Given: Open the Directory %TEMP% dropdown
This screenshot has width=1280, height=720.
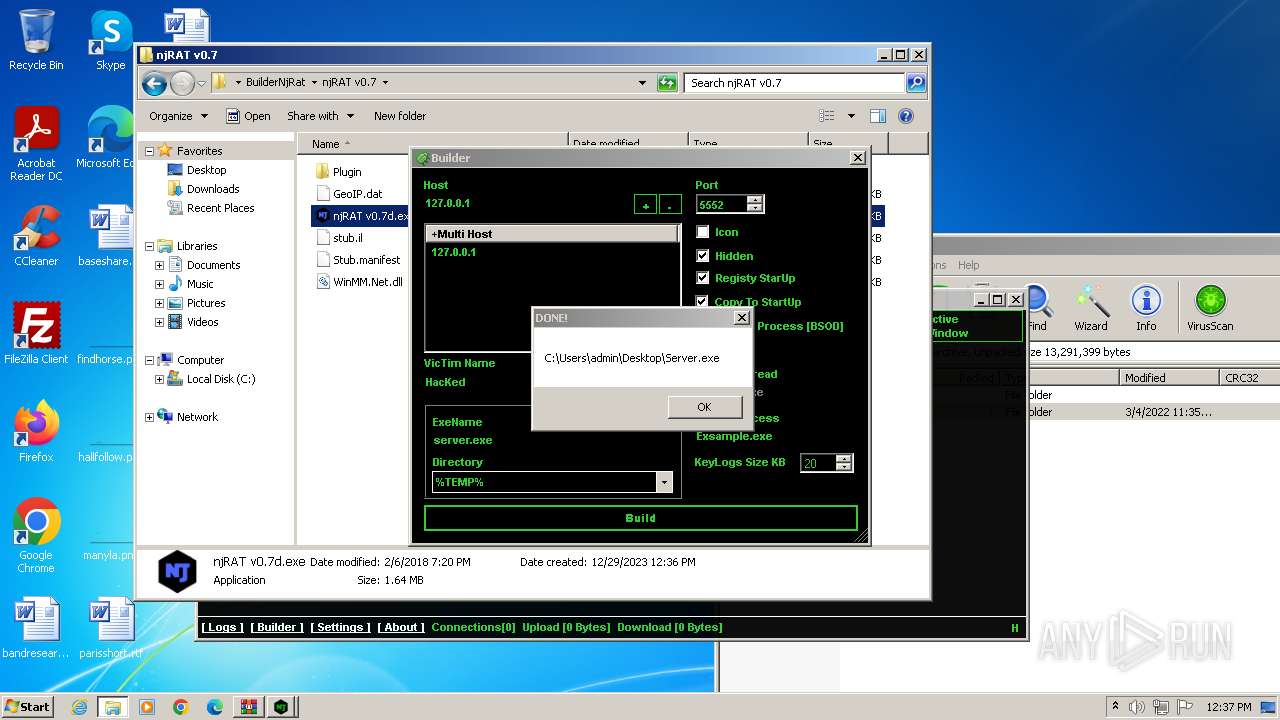Looking at the screenshot, I should pyautogui.click(x=664, y=483).
